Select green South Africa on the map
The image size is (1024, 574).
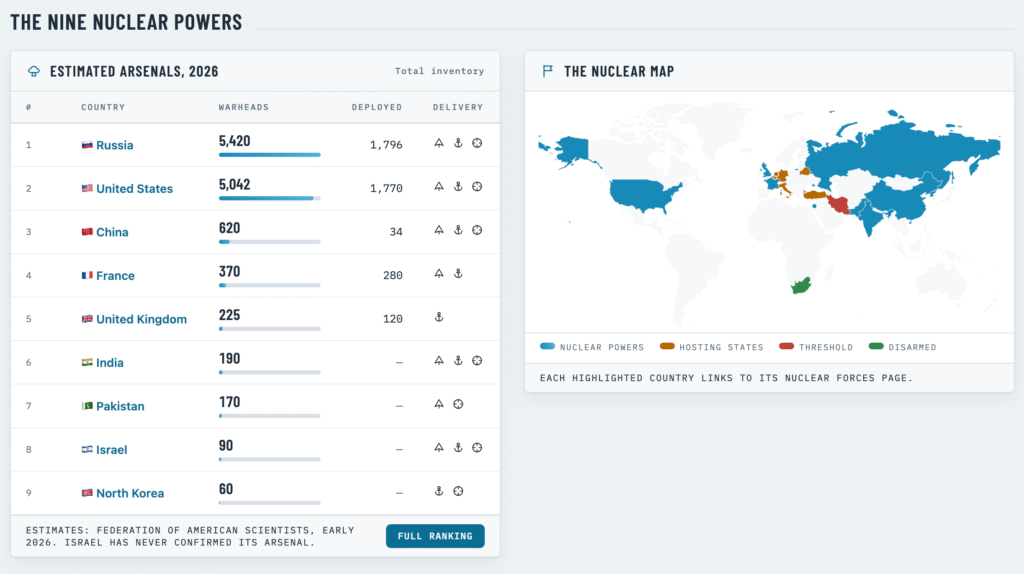(x=801, y=286)
